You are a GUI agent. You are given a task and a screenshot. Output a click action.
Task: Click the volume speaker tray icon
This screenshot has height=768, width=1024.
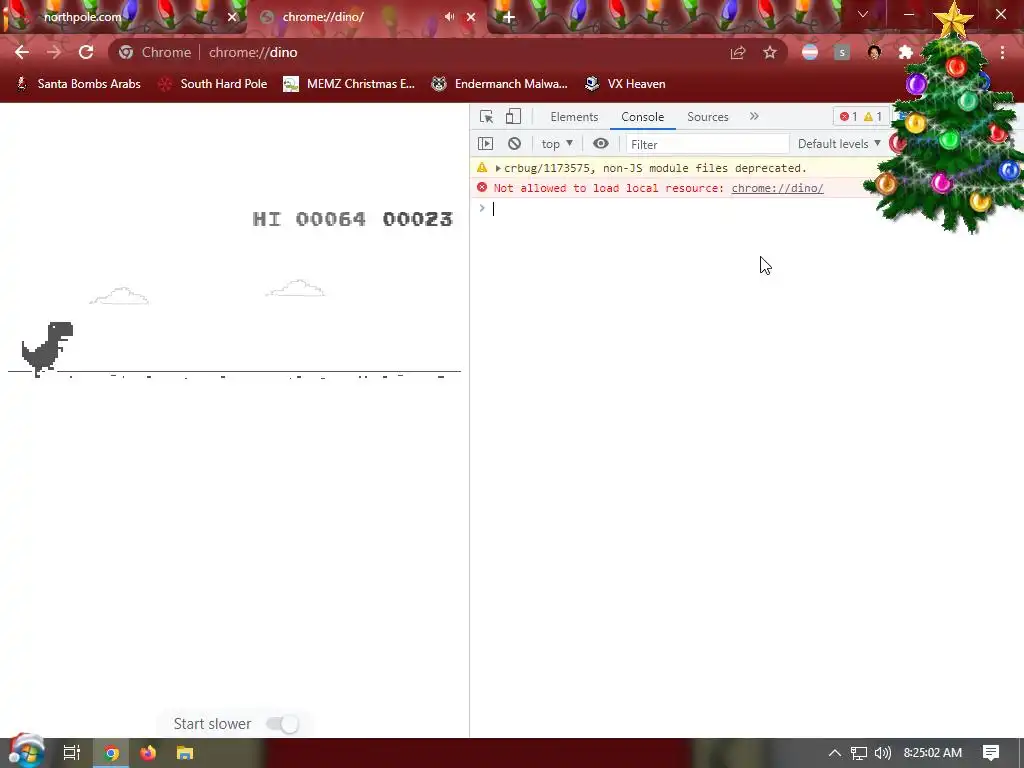point(882,753)
